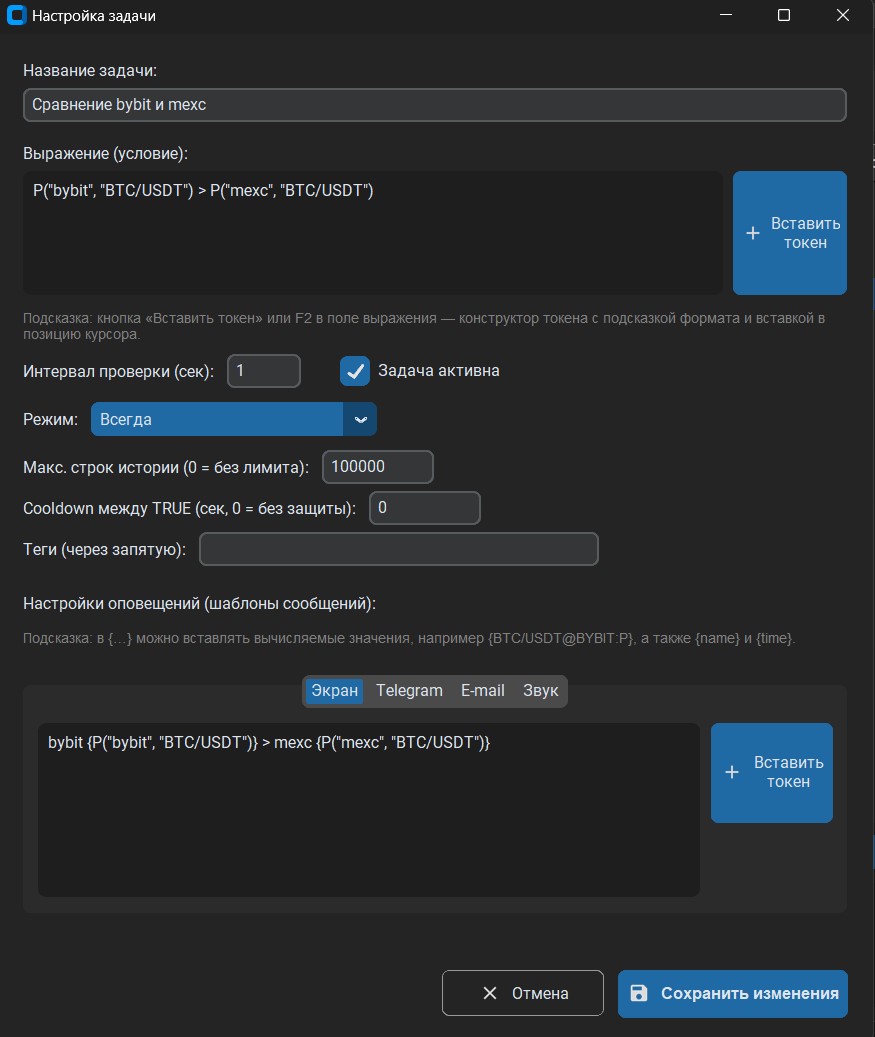Click Вставить токен next to expression field
The height and width of the screenshot is (1037, 875).
click(790, 233)
